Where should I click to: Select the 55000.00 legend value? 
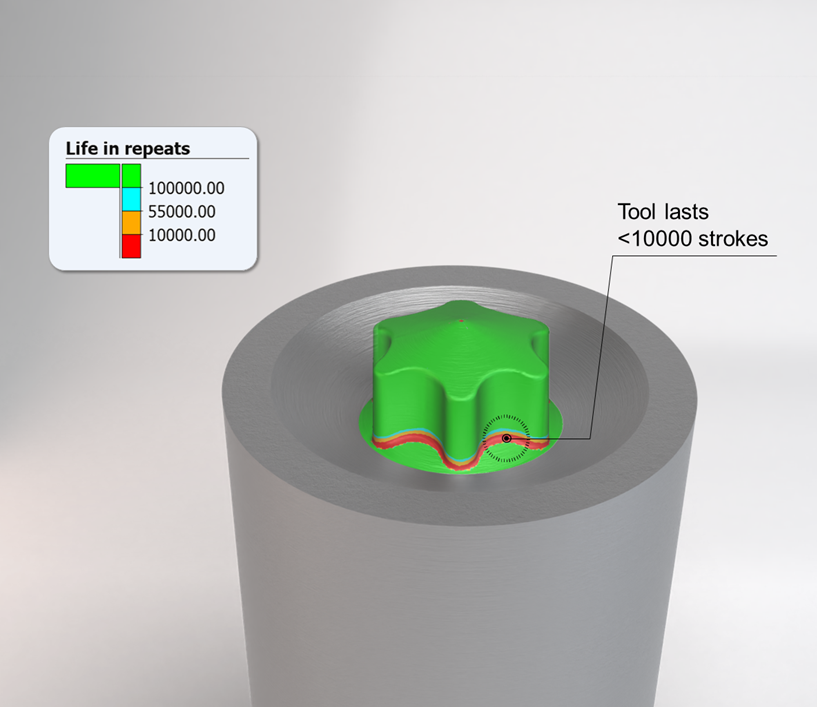click(x=182, y=212)
